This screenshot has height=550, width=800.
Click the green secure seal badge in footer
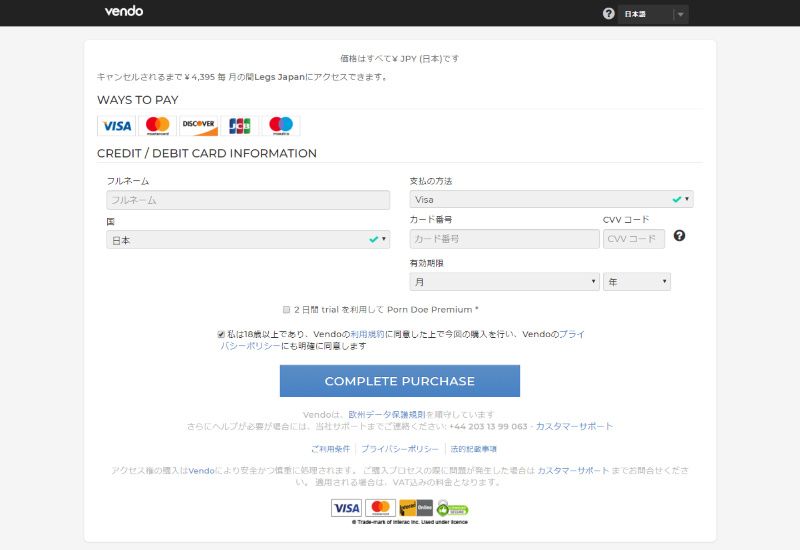(452, 508)
